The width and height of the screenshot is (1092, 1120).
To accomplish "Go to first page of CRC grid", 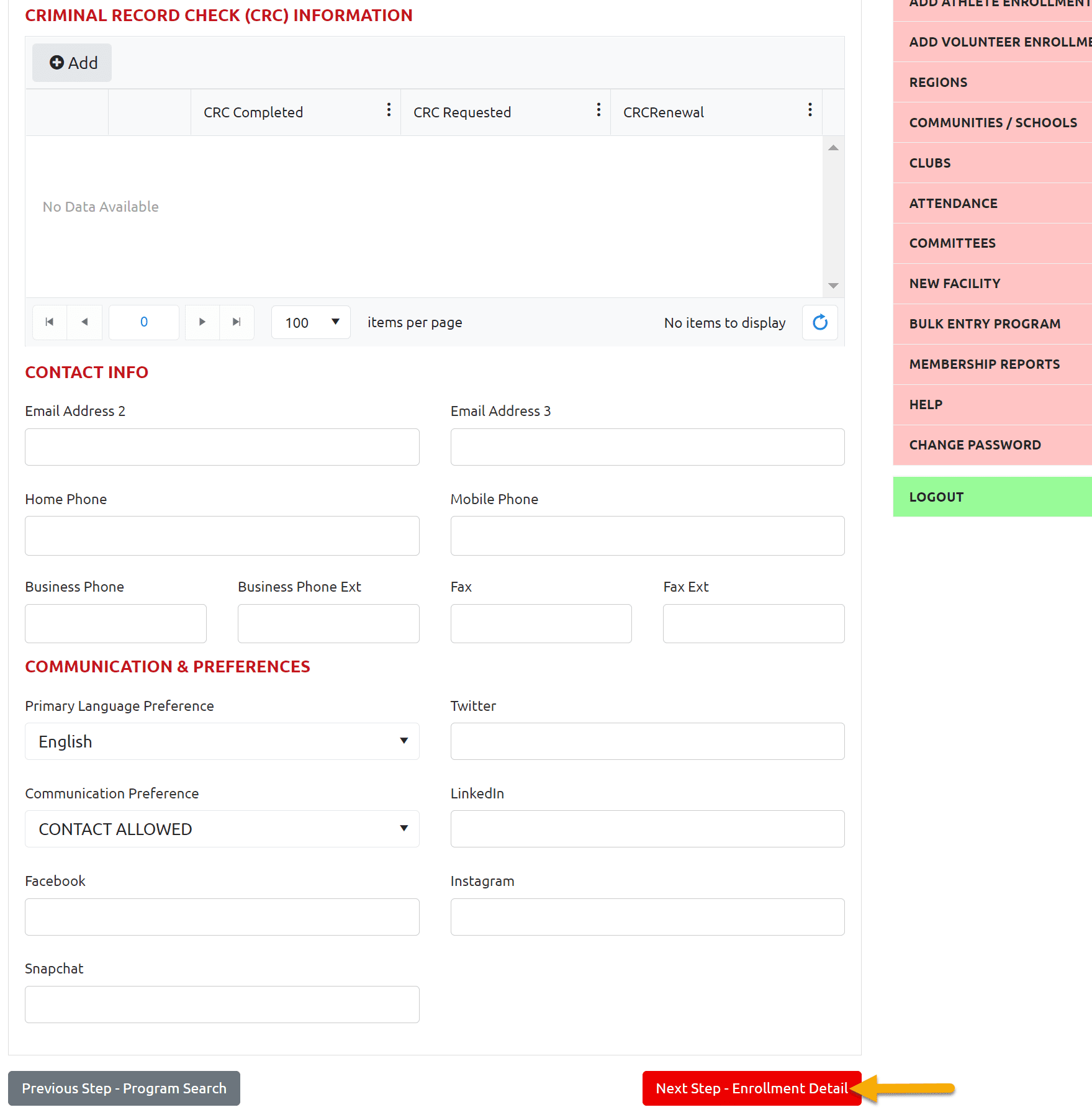I will (x=50, y=322).
